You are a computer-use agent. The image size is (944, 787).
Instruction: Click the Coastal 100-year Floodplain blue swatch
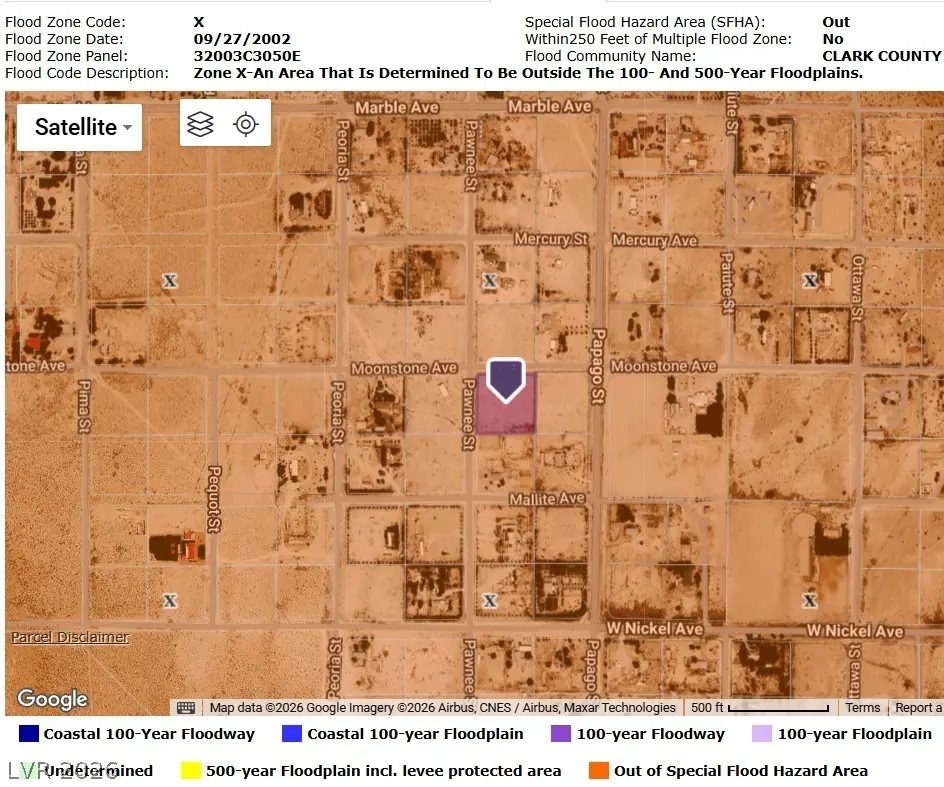click(292, 733)
